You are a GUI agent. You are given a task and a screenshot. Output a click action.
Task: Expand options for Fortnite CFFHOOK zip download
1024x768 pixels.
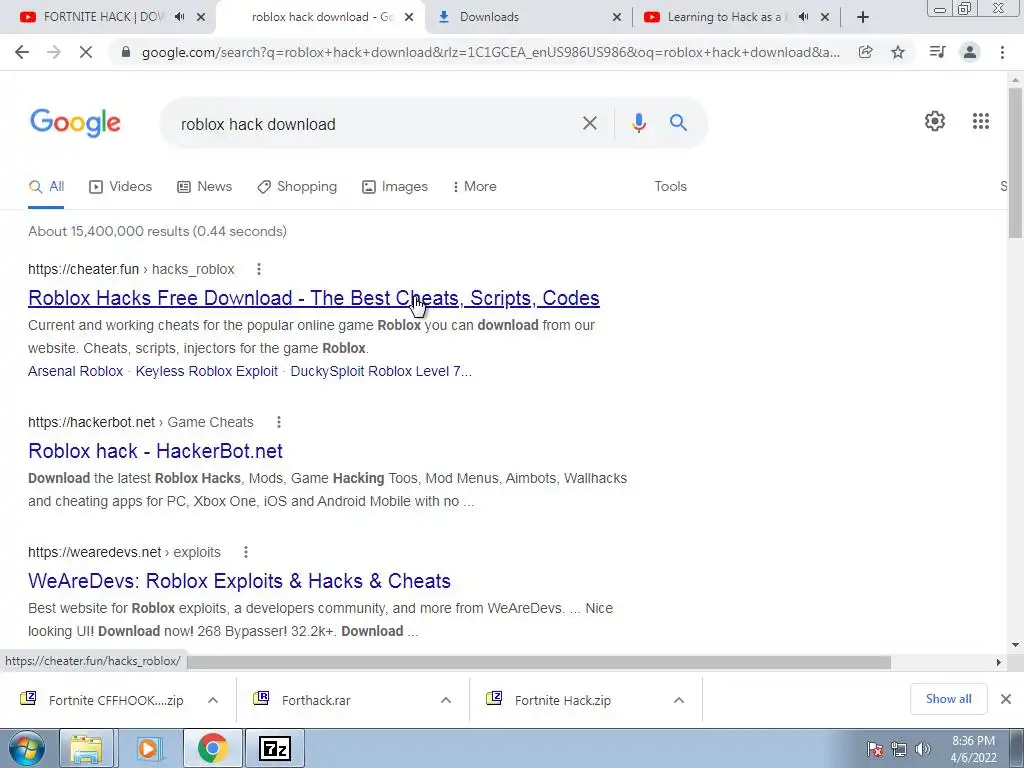pos(213,700)
